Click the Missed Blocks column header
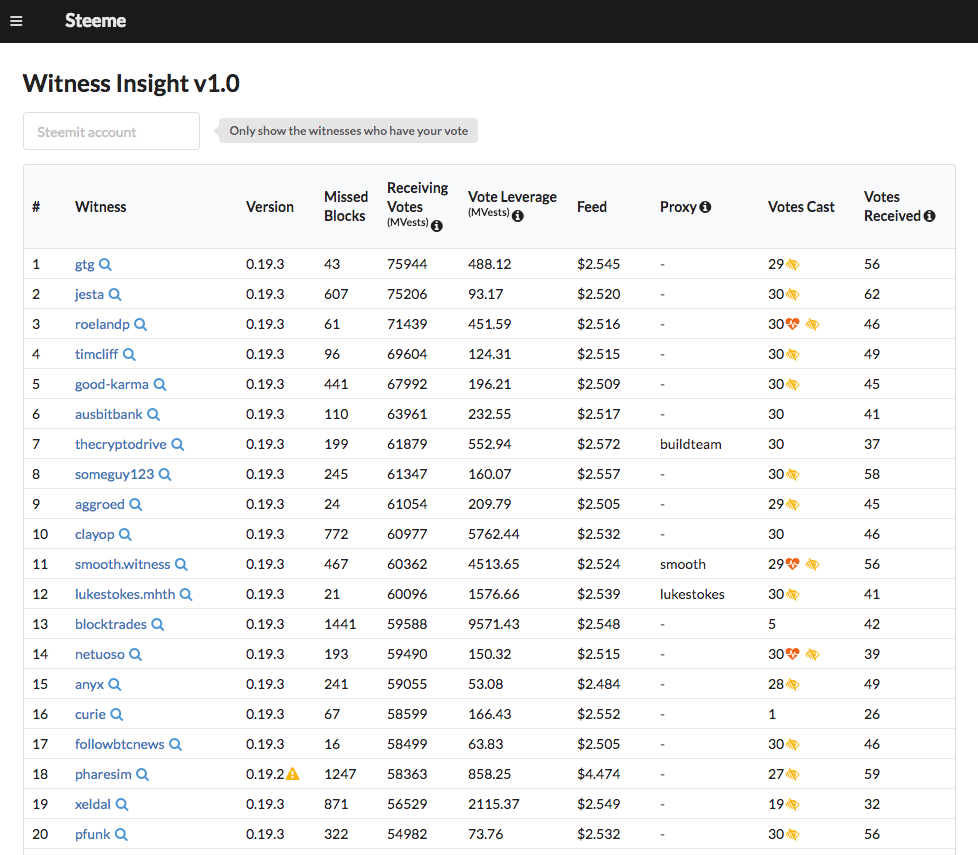Viewport: 978px width, 855px height. pos(346,206)
